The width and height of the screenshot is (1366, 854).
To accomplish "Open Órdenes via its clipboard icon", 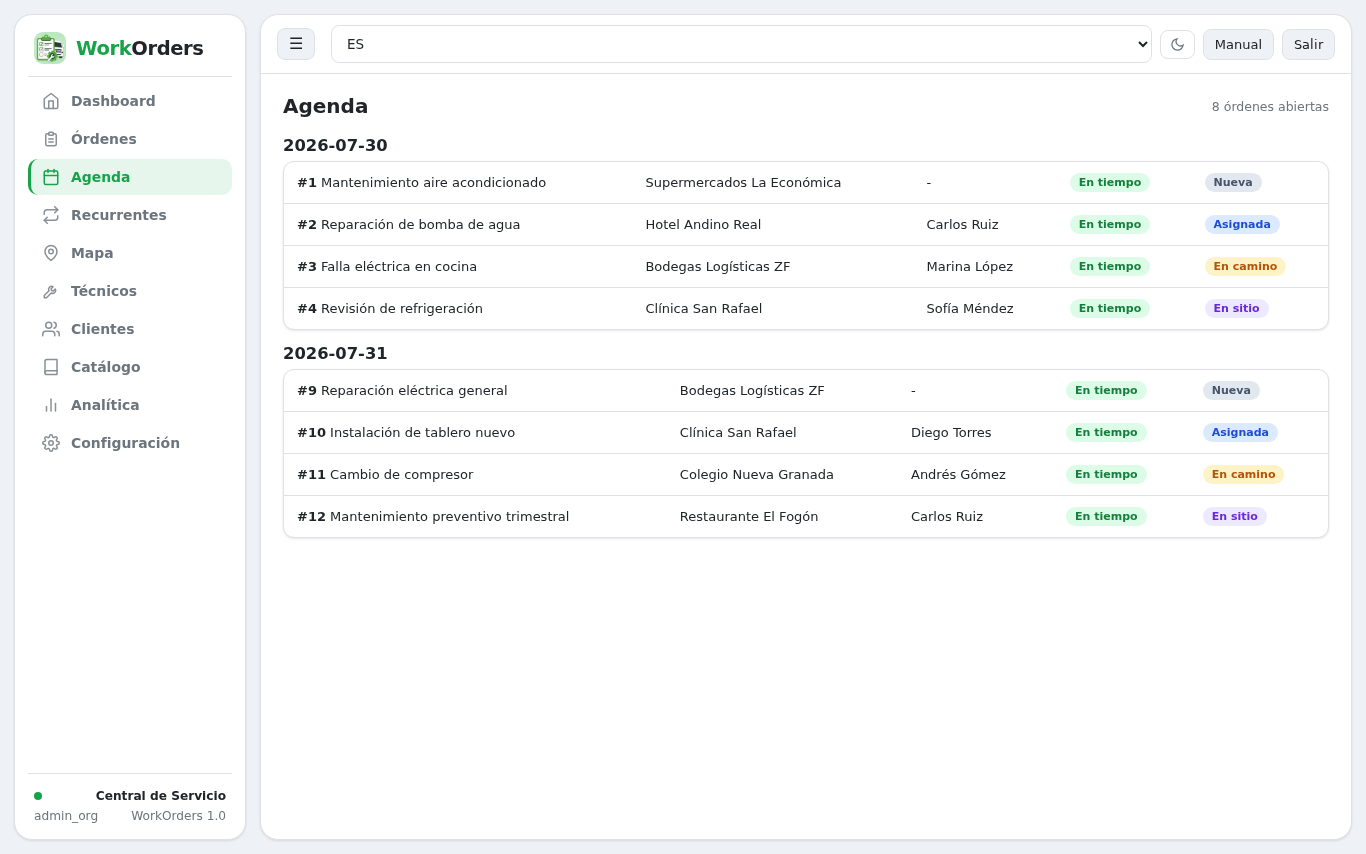I will coord(51,139).
